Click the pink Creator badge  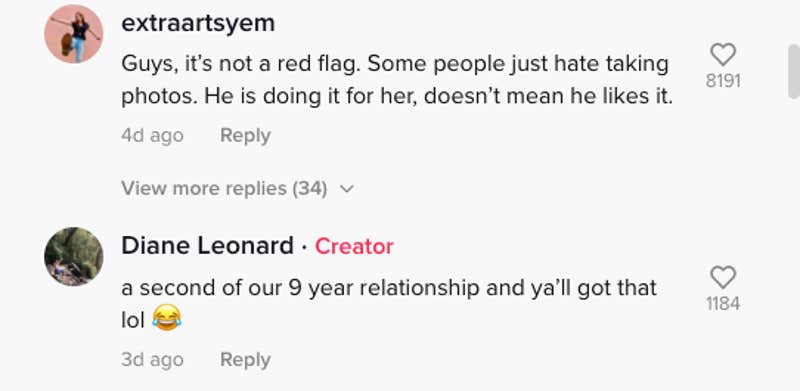coord(354,247)
